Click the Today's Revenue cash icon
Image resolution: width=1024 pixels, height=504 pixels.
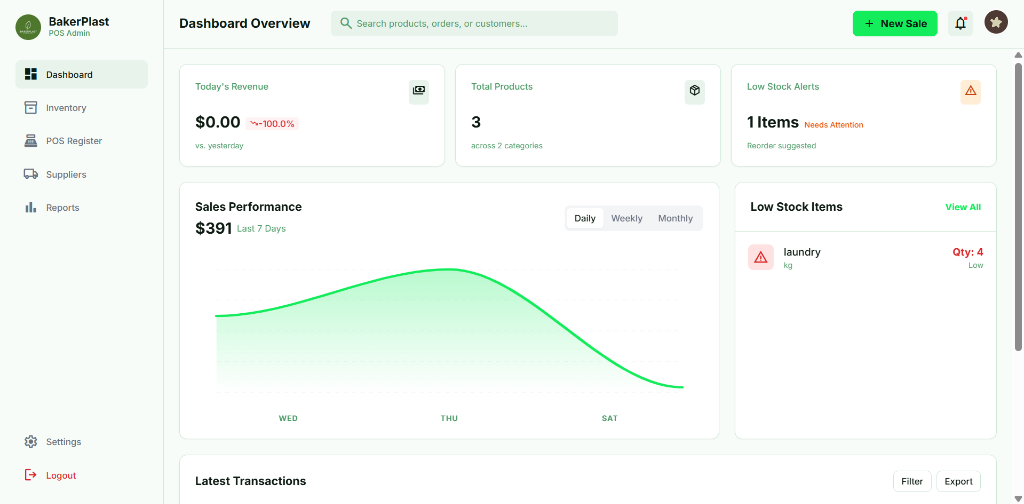click(x=419, y=91)
